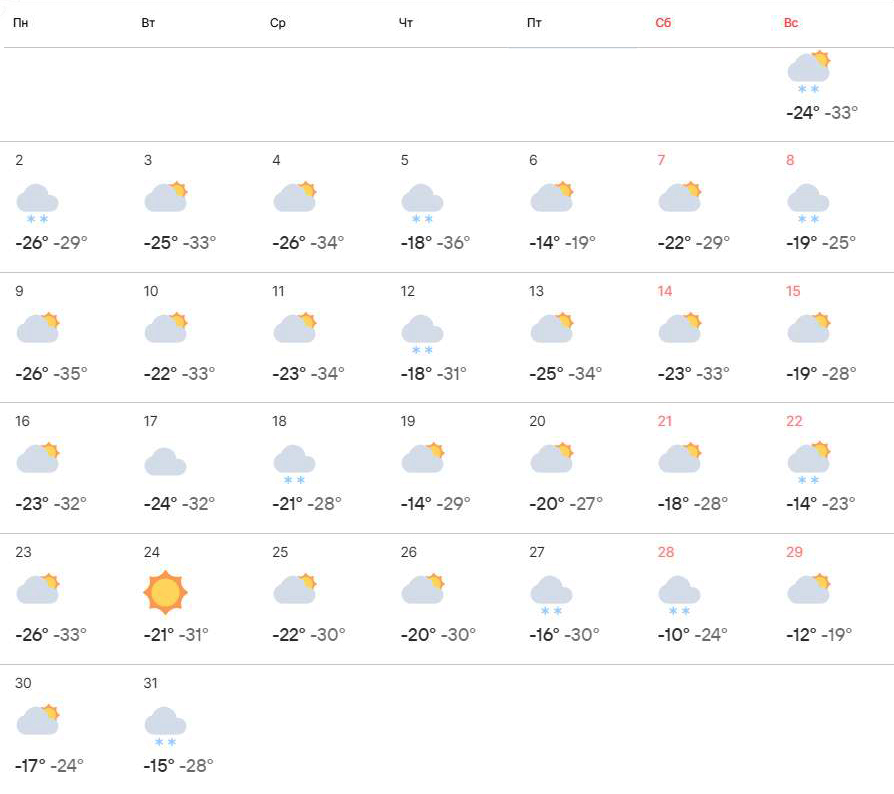Click the -18° -36° temperature on day 5
The height and width of the screenshot is (794, 894).
(435, 242)
